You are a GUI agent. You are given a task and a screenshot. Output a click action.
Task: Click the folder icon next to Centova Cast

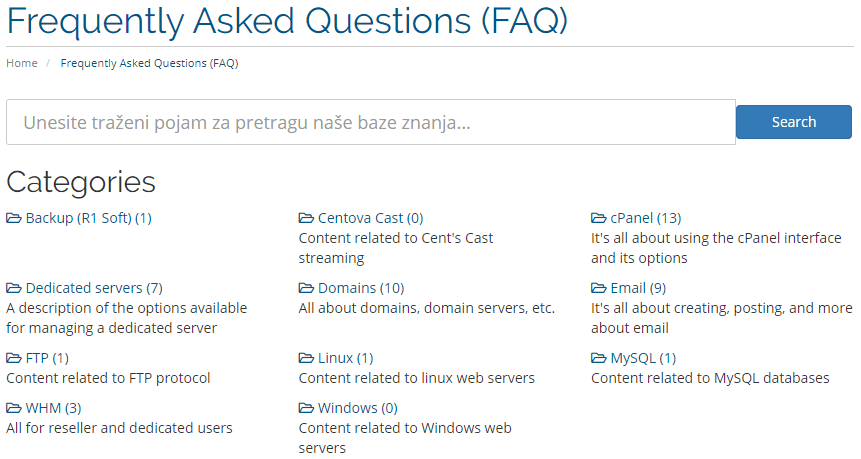tap(306, 219)
